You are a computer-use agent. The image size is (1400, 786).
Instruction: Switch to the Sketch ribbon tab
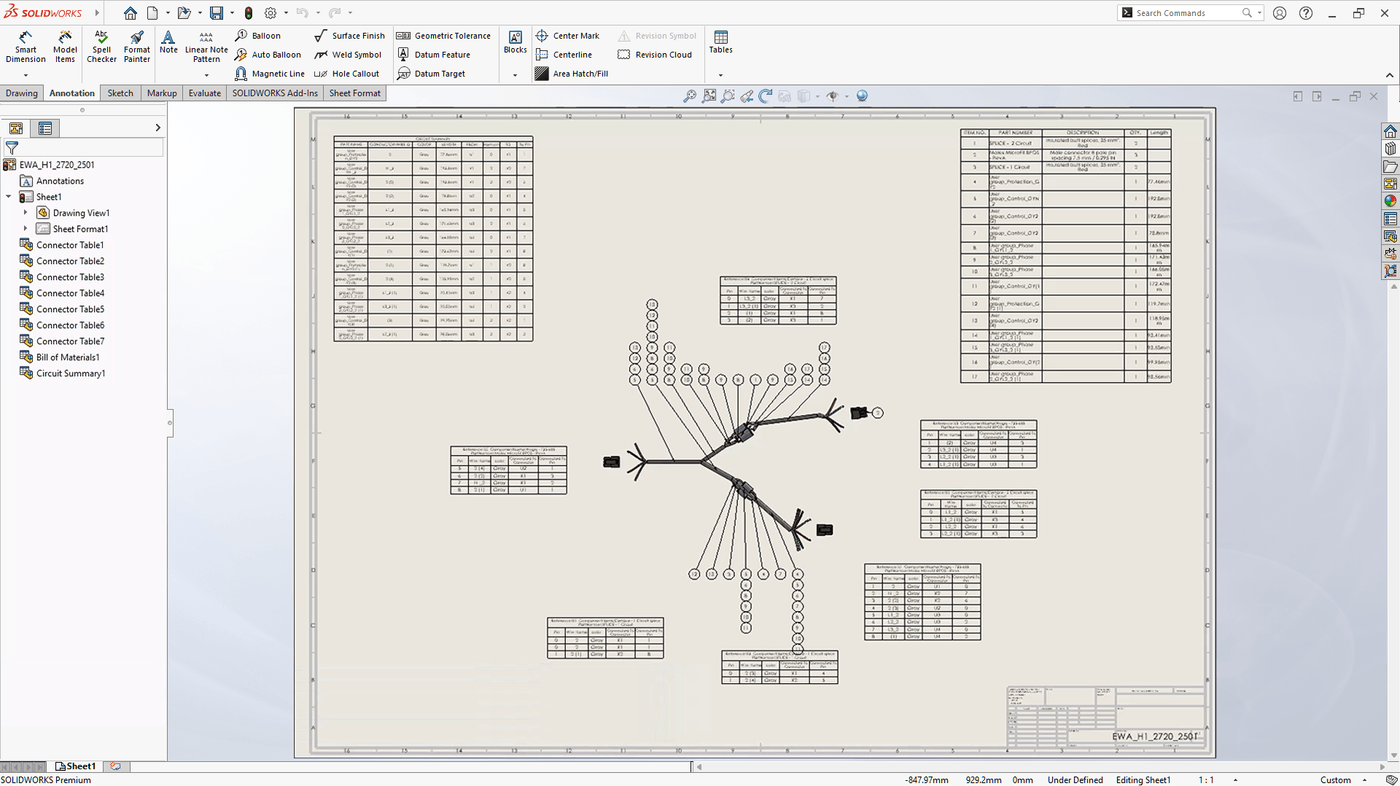[119, 92]
